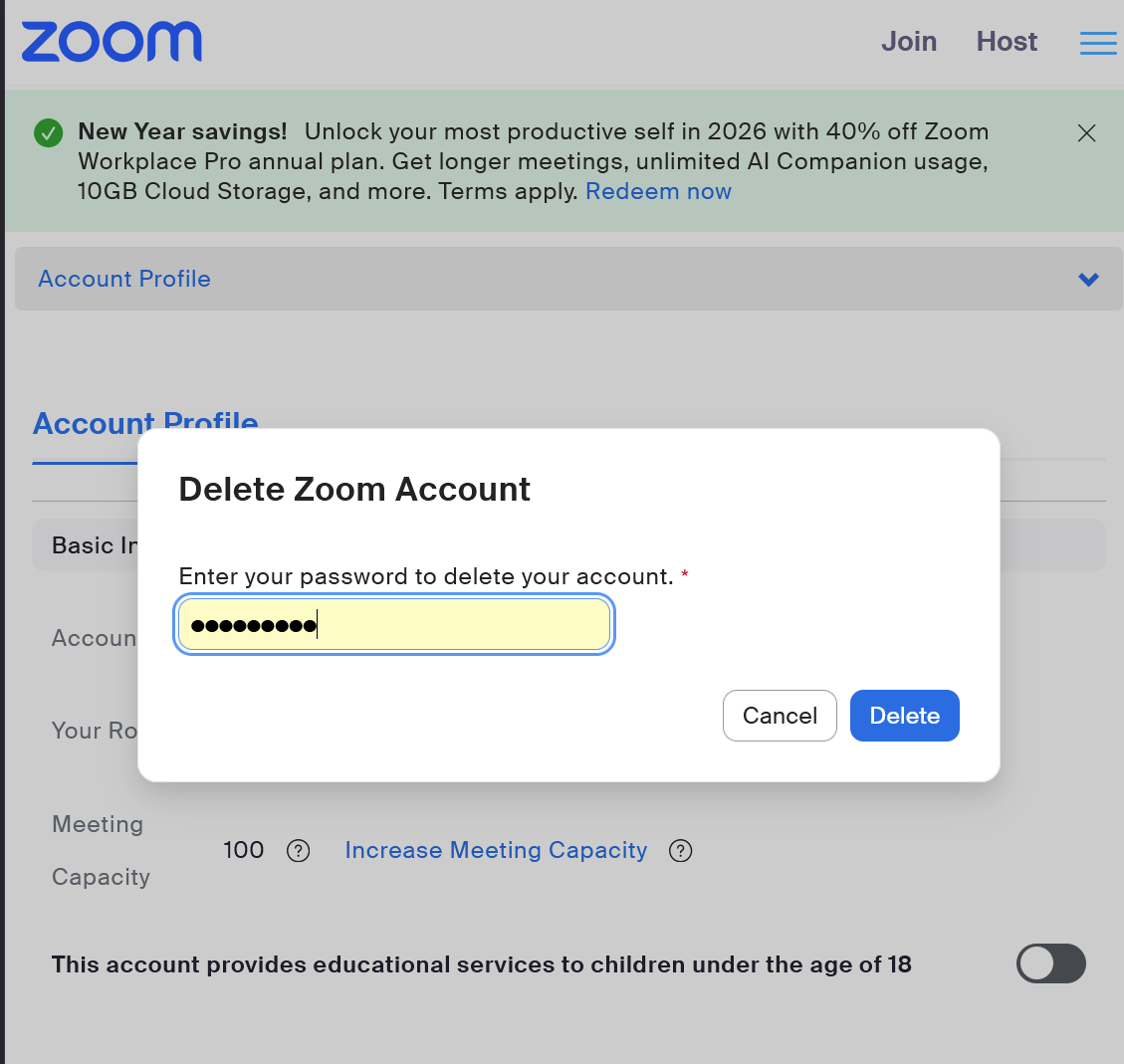Expand the Account Profile dropdown chevron
This screenshot has width=1124, height=1064.
[x=1088, y=280]
